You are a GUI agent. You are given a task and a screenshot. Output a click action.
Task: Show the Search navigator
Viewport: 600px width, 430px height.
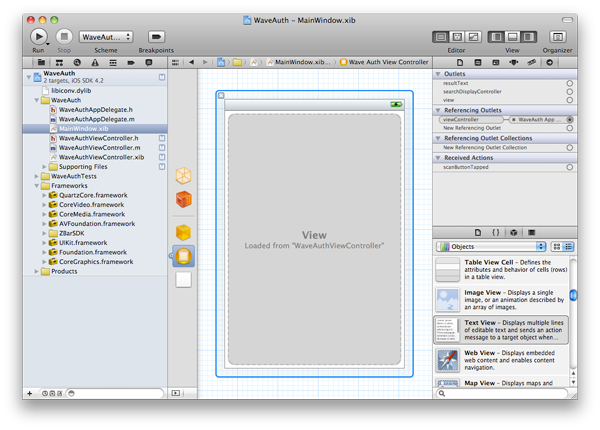coord(77,62)
